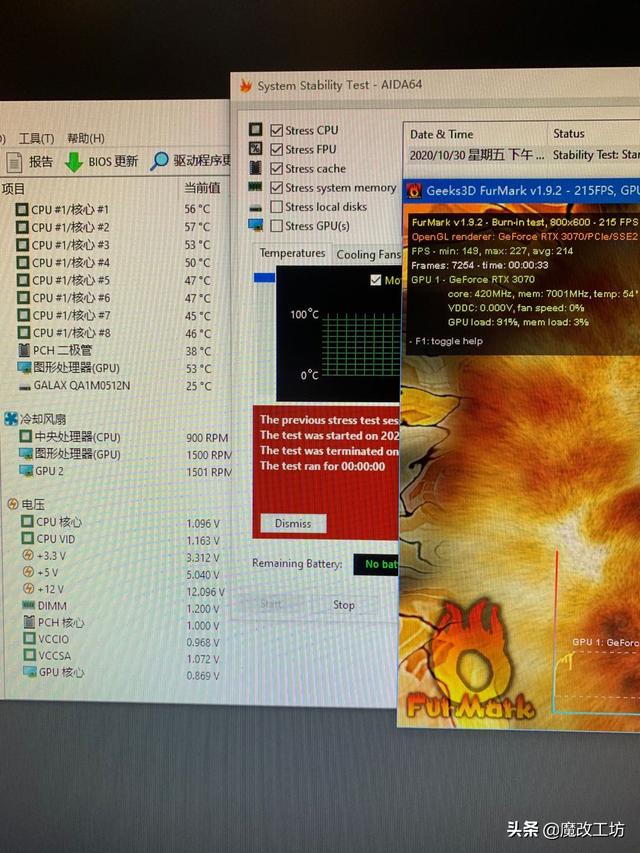Open the 帮助(H) menu
The image size is (640, 853).
click(85, 138)
